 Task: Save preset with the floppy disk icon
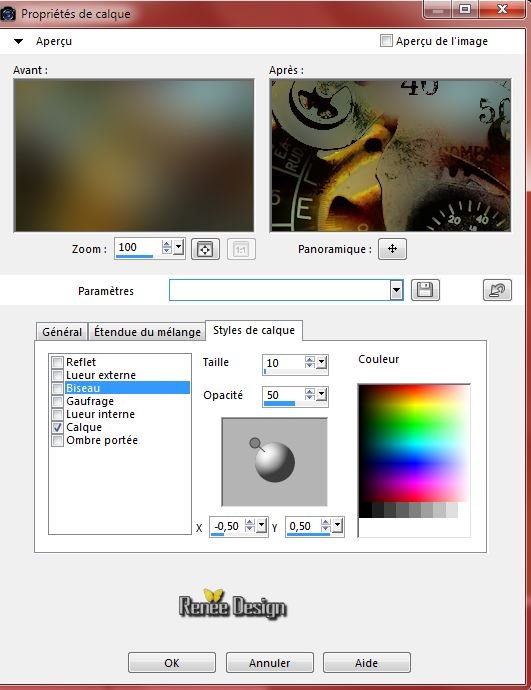[425, 290]
